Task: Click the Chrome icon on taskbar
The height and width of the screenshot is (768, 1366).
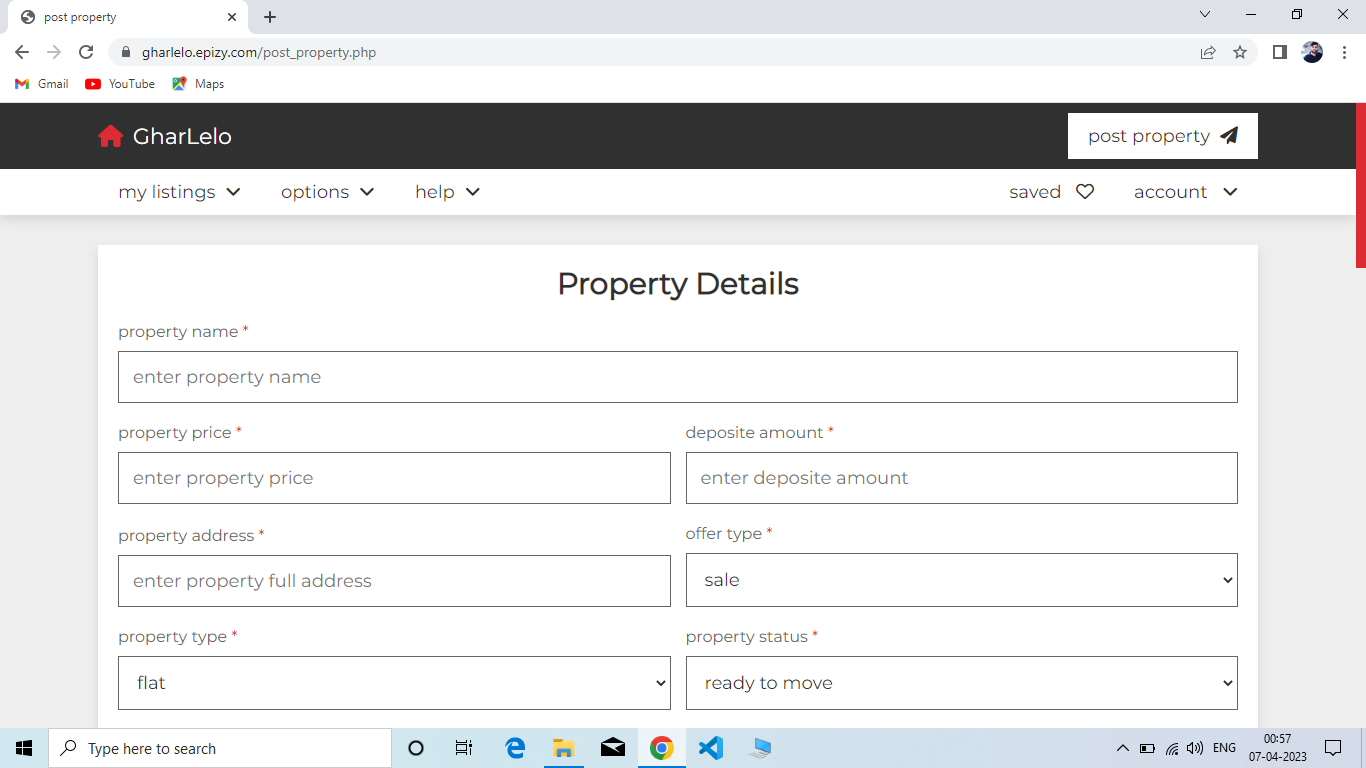Action: 661,748
